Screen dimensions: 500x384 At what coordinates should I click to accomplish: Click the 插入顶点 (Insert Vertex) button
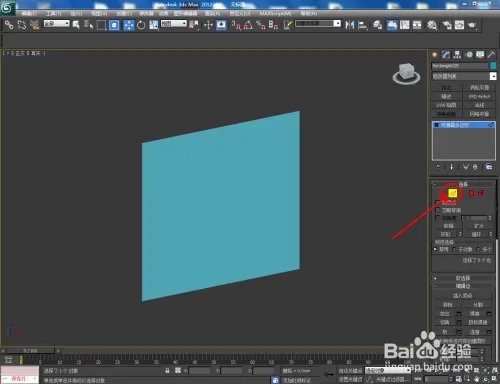click(463, 295)
